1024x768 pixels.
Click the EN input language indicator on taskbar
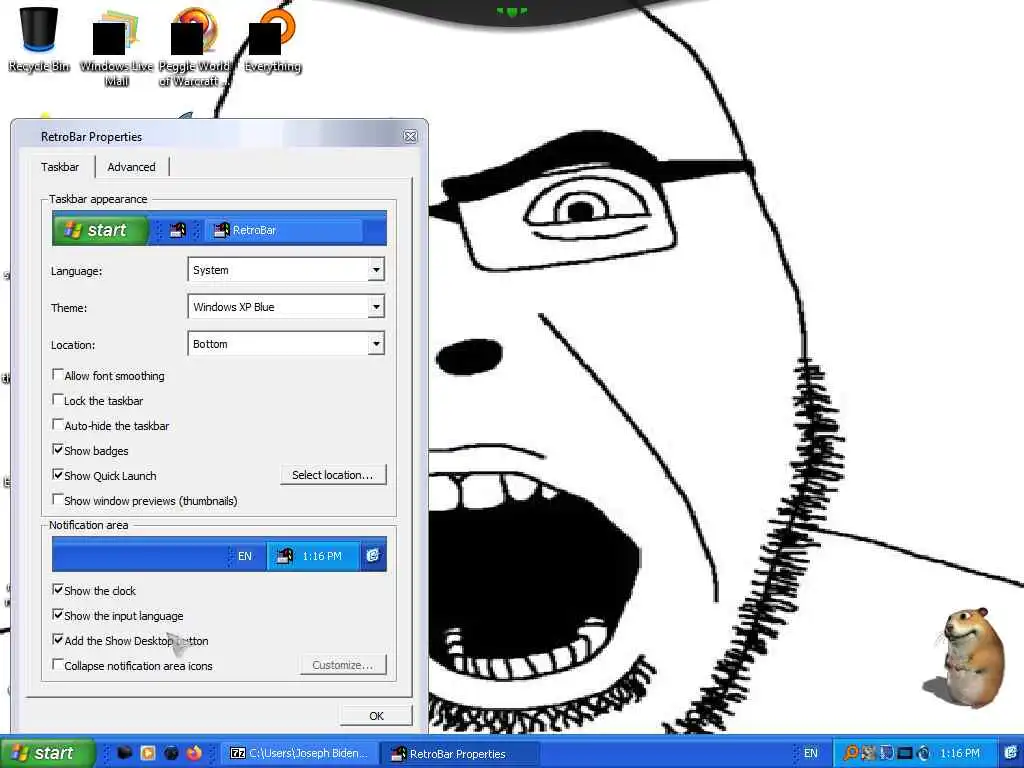(810, 753)
